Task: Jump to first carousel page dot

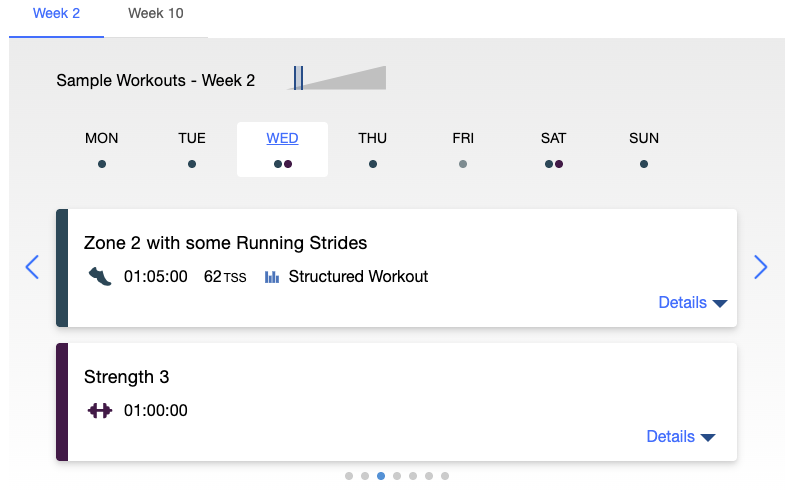Action: (x=349, y=476)
